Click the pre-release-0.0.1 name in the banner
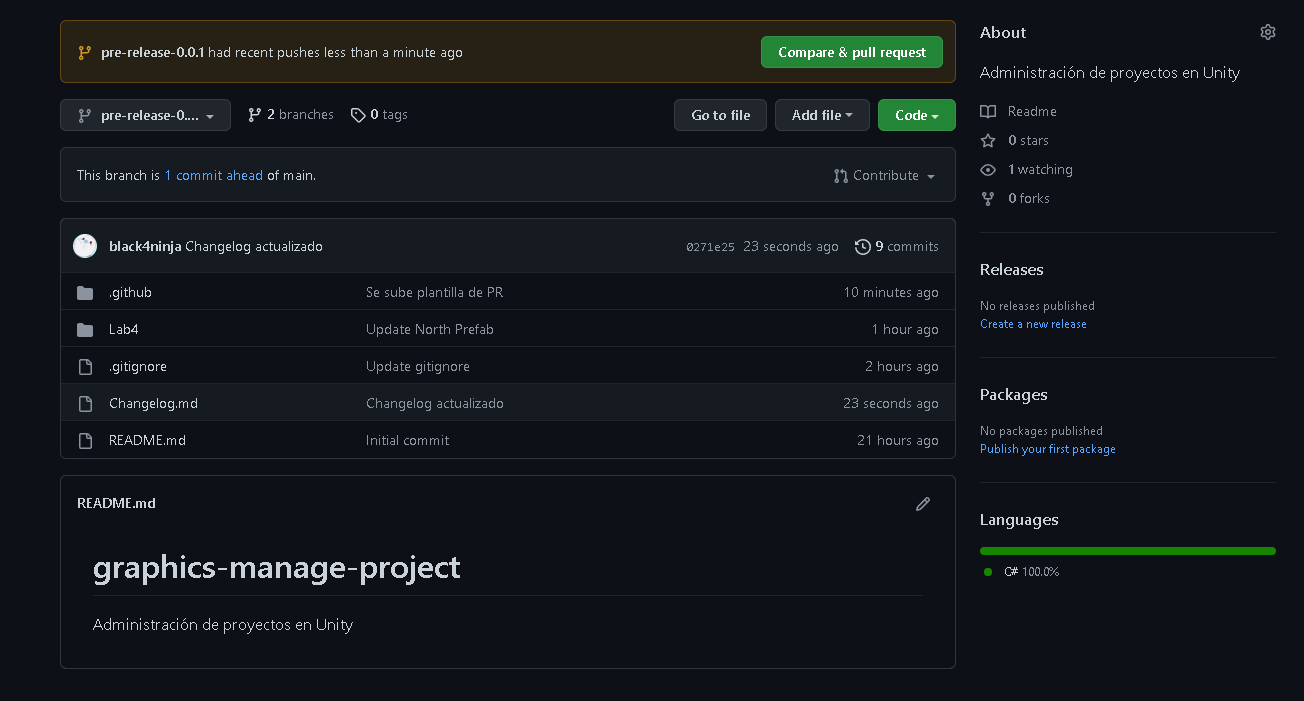 152,52
